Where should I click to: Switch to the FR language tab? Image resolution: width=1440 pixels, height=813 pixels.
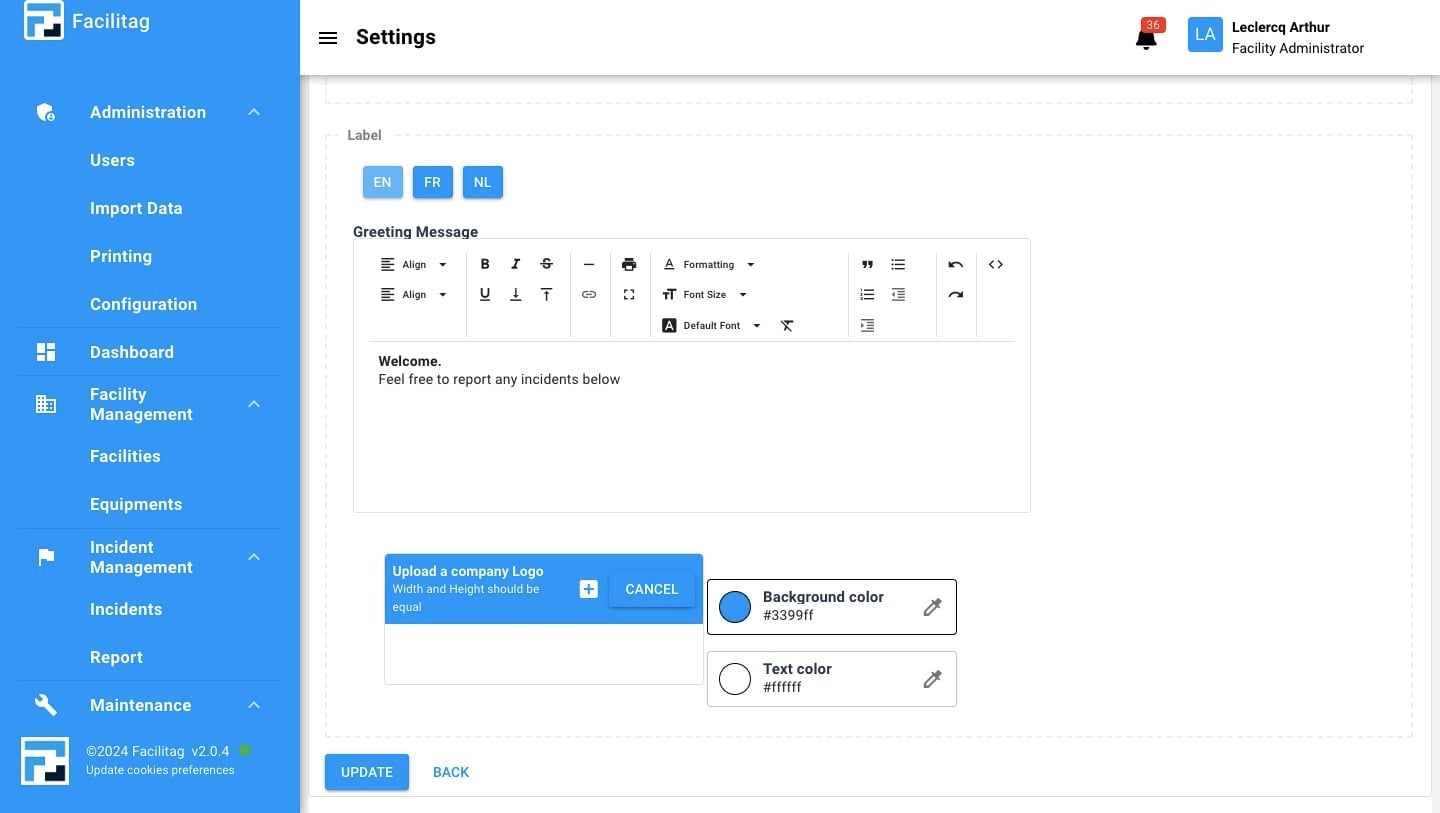point(432,182)
